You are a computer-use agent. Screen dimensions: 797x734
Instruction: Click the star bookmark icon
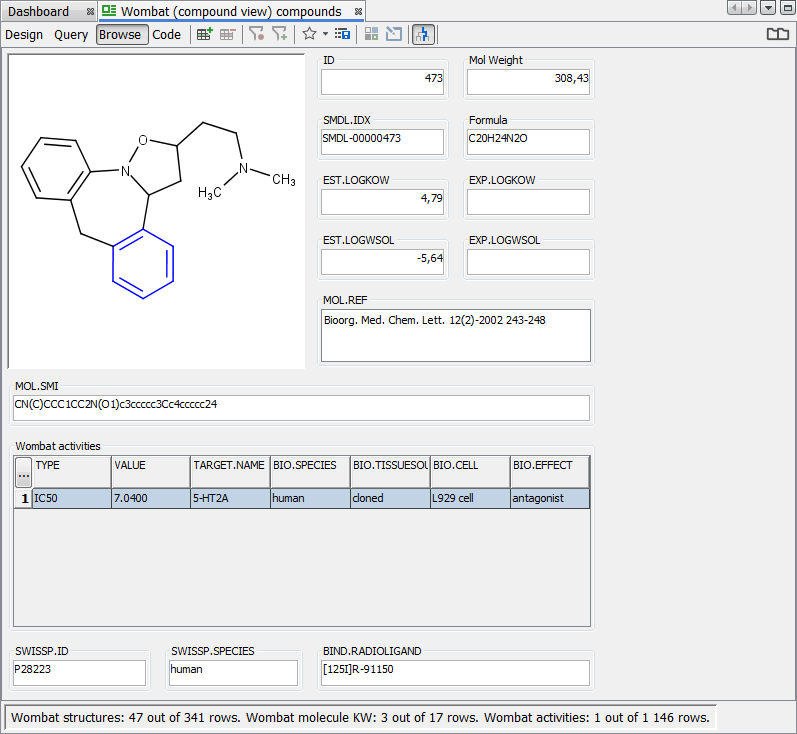[x=309, y=34]
